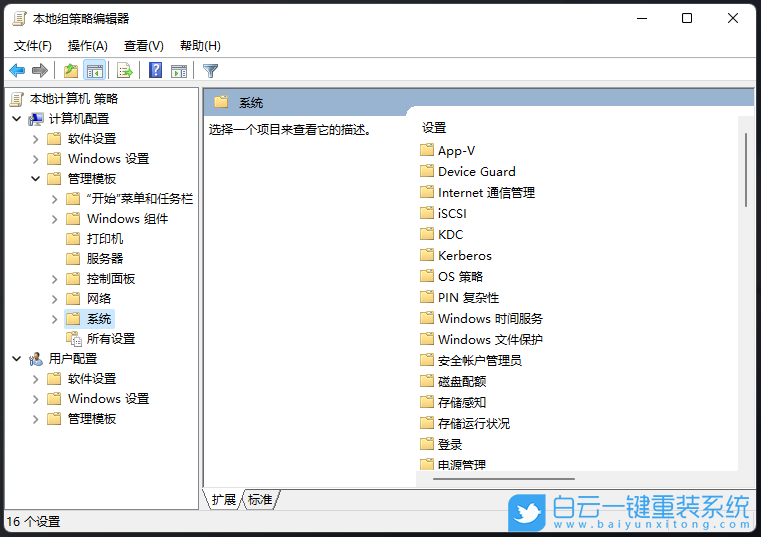Open Help with the question mark icon
The height and width of the screenshot is (537, 761).
click(155, 71)
